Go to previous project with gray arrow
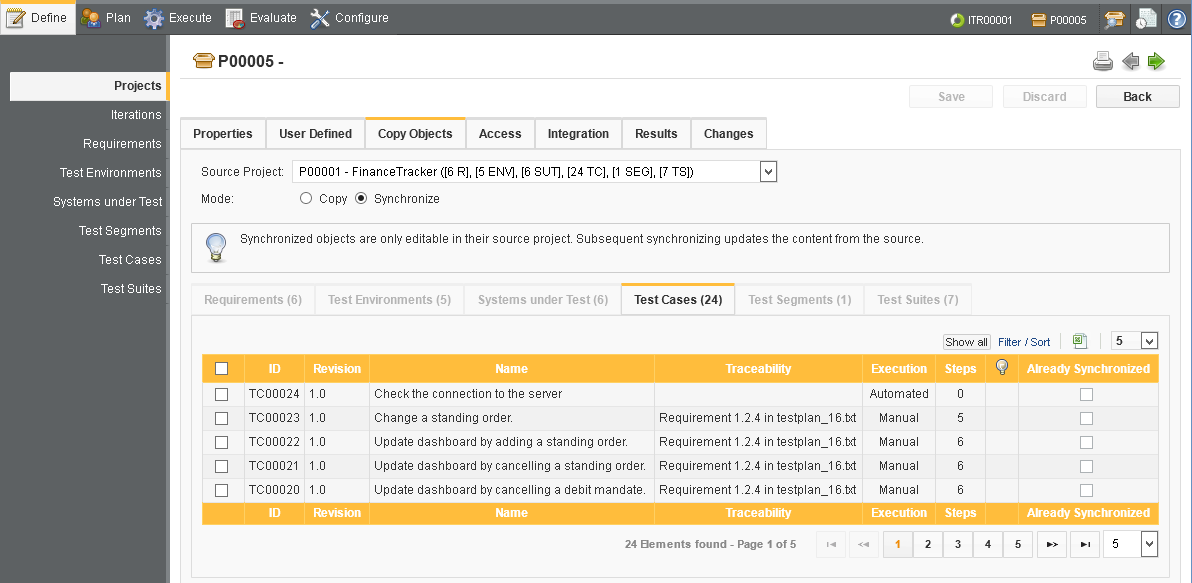This screenshot has height=583, width=1192. (x=1131, y=62)
